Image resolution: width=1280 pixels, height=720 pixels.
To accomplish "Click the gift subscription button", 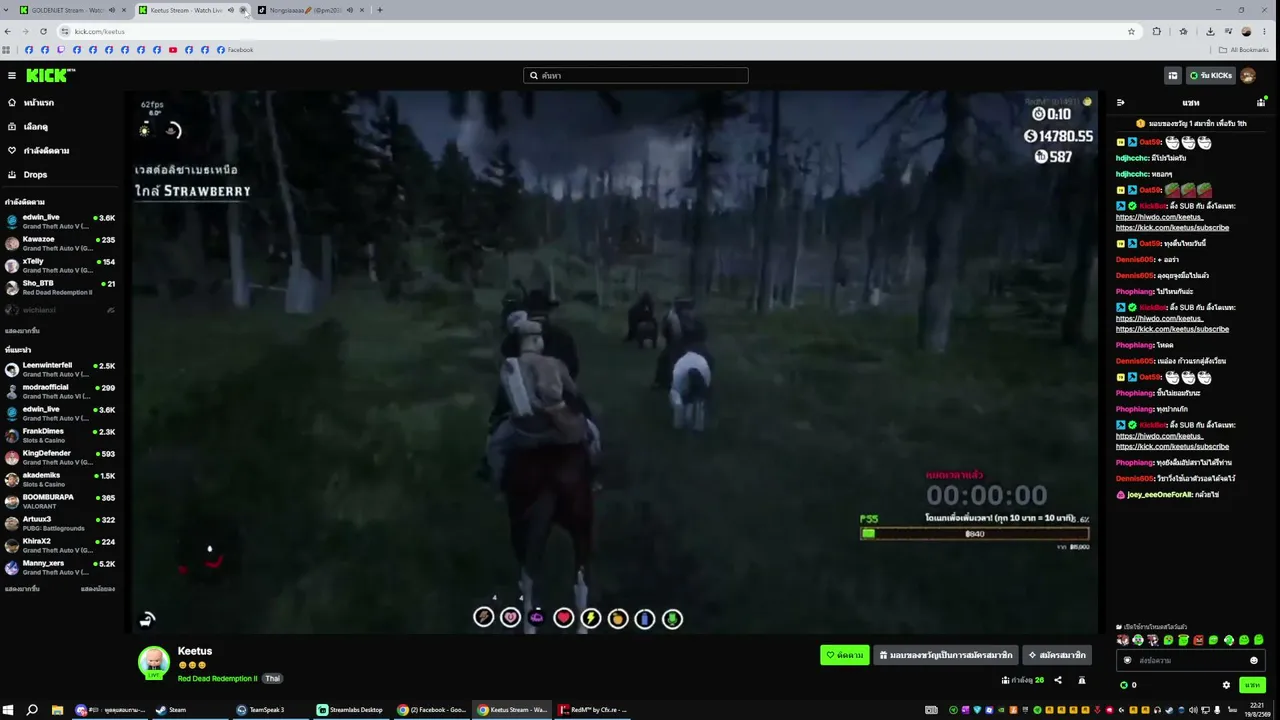I will point(945,655).
